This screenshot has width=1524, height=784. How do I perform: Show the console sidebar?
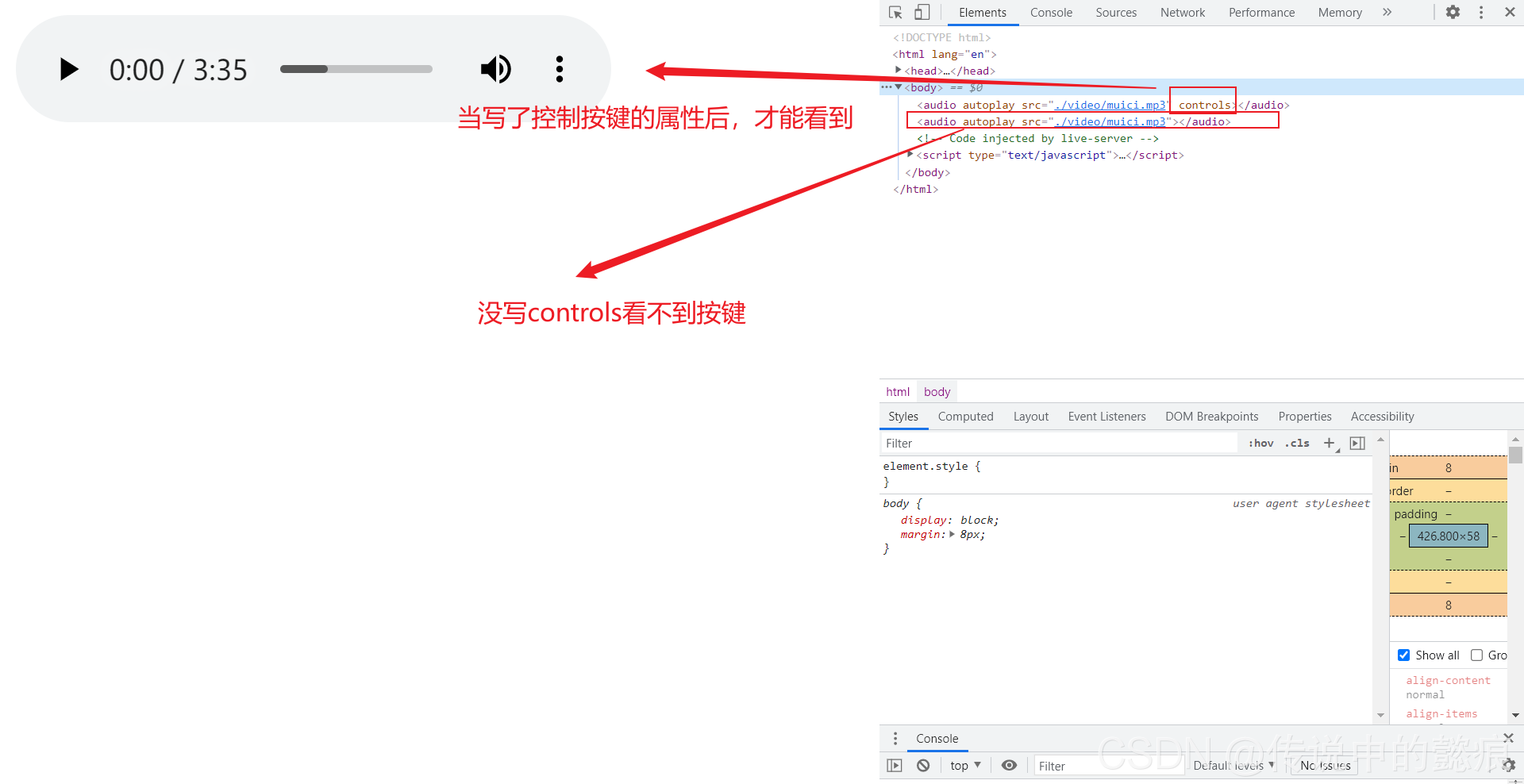click(895, 766)
